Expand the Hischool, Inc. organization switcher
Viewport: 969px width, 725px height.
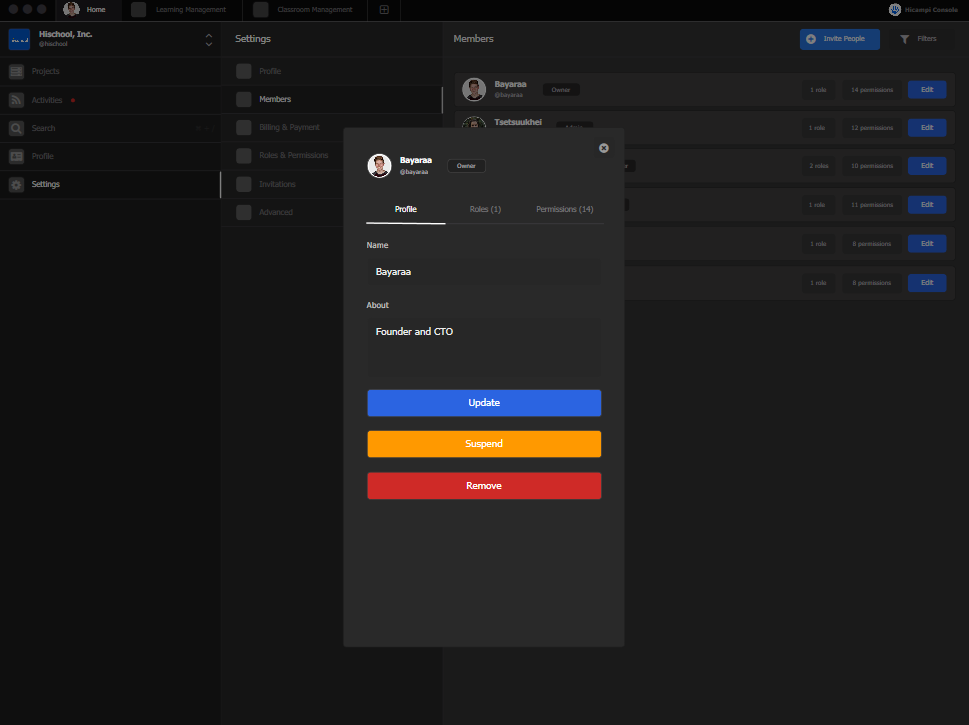click(208, 40)
